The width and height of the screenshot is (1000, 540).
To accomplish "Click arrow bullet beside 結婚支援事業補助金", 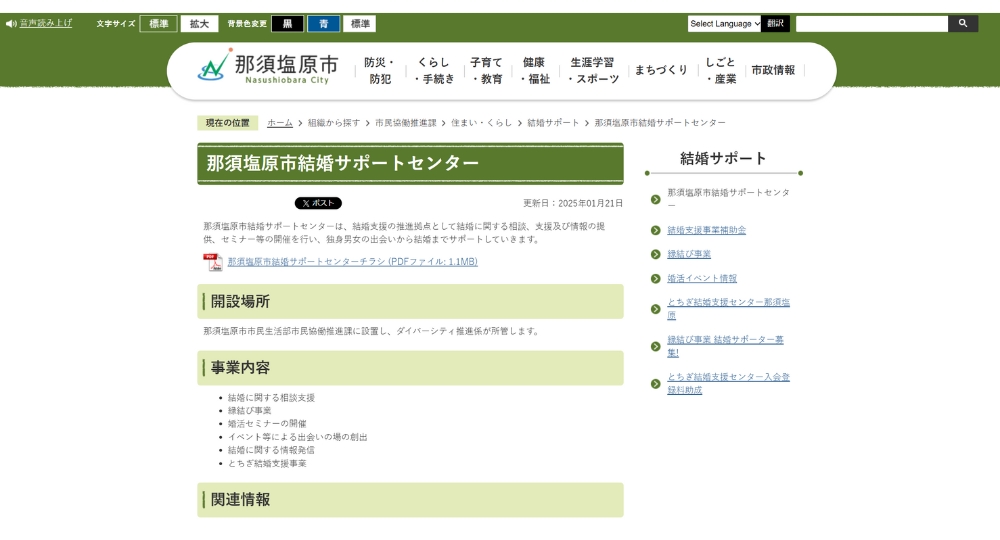I will tap(655, 231).
